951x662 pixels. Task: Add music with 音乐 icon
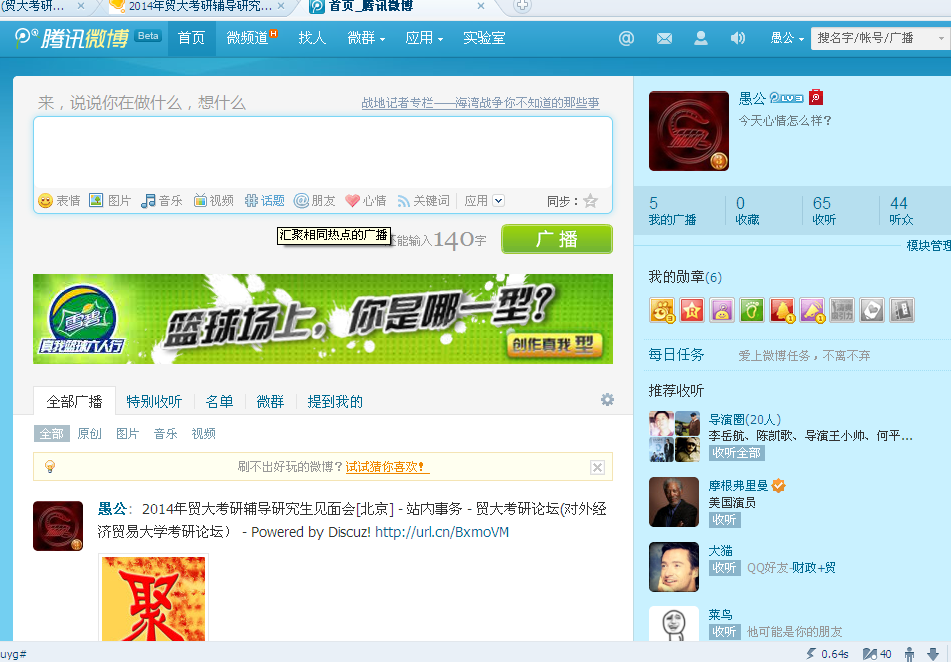point(161,201)
